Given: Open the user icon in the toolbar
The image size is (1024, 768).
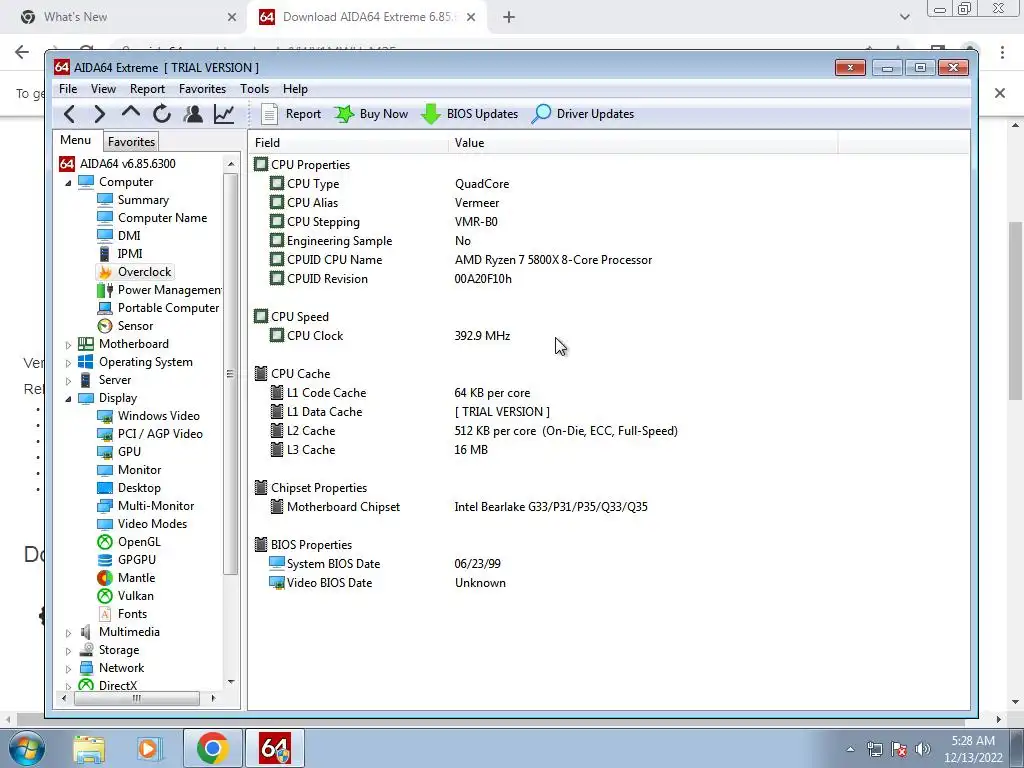Looking at the screenshot, I should pyautogui.click(x=193, y=114).
